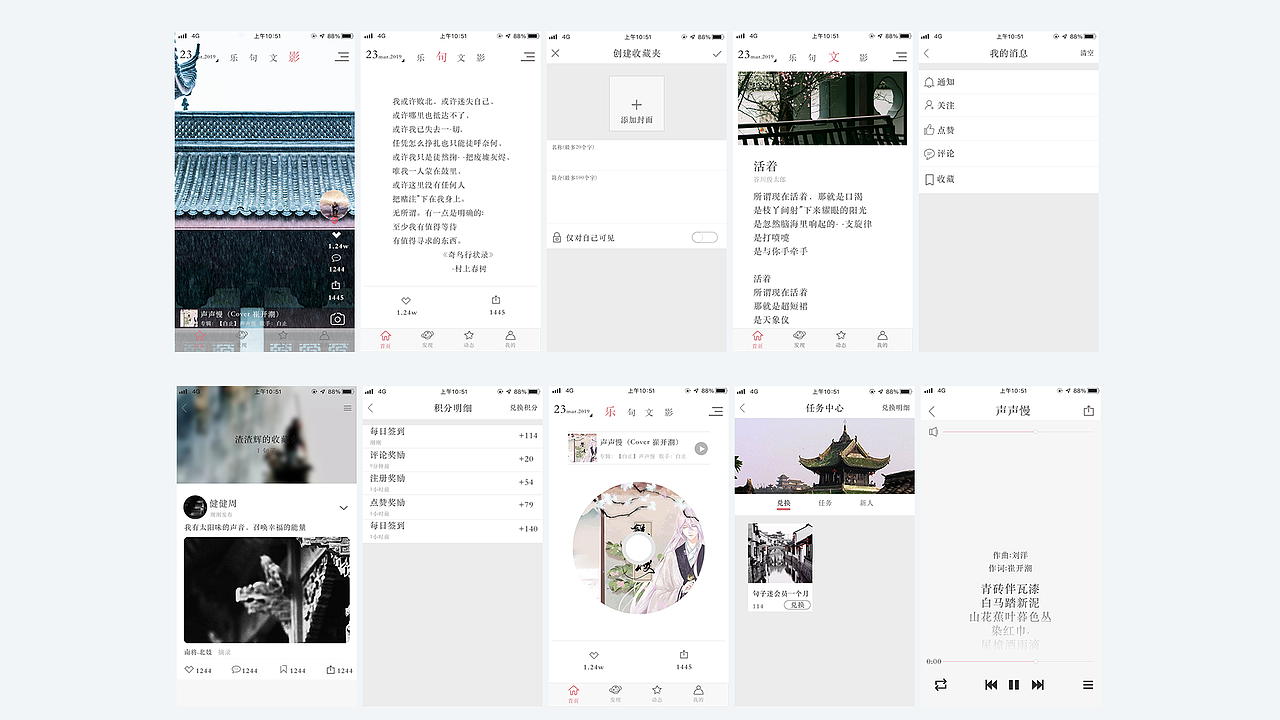Confirm 创建收藏夹 with the checkmark icon
The height and width of the screenshot is (720, 1280).
point(717,53)
